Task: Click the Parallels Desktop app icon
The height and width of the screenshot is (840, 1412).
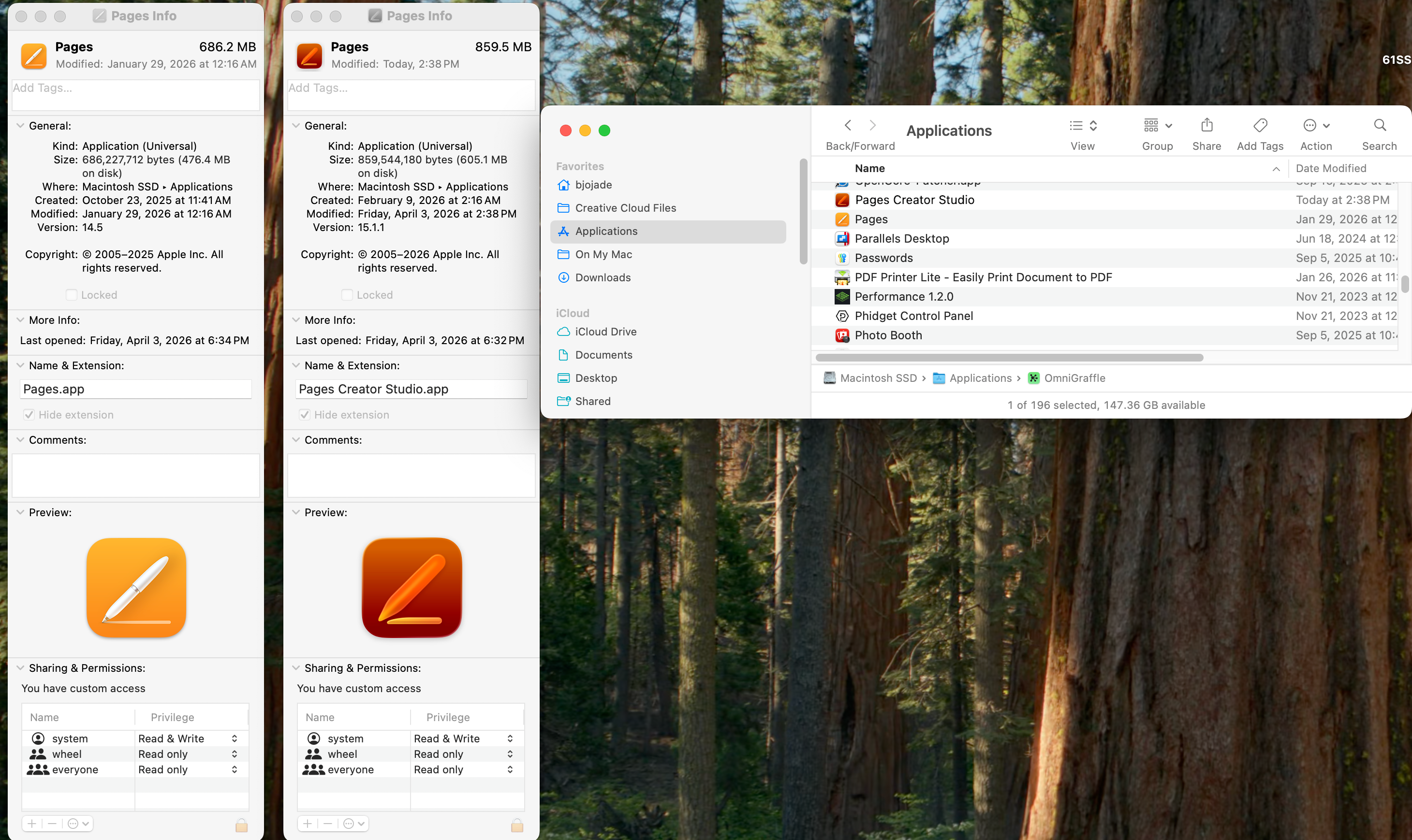Action: coord(842,238)
